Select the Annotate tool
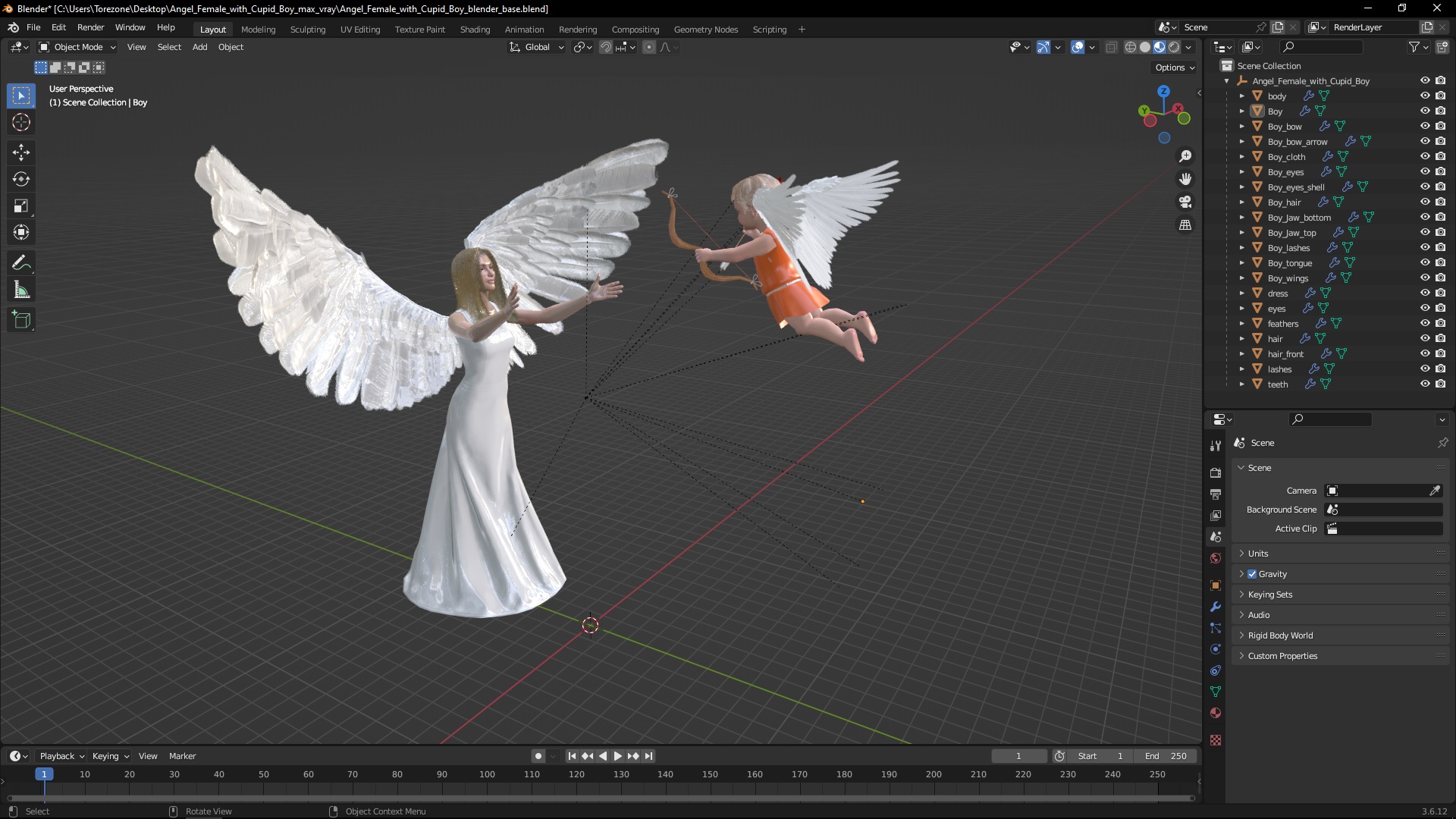 tap(21, 263)
